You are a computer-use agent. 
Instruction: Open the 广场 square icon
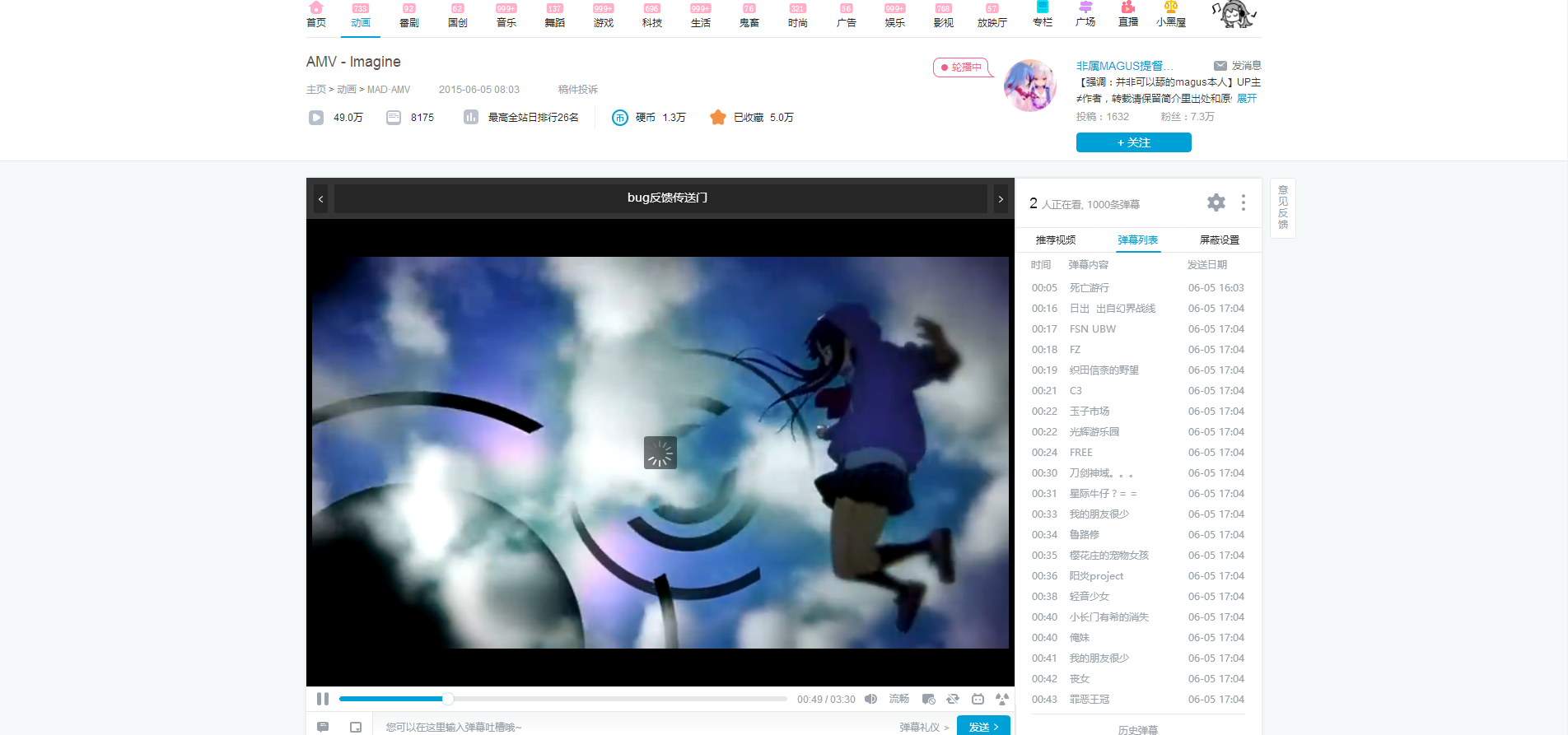pyautogui.click(x=1085, y=7)
